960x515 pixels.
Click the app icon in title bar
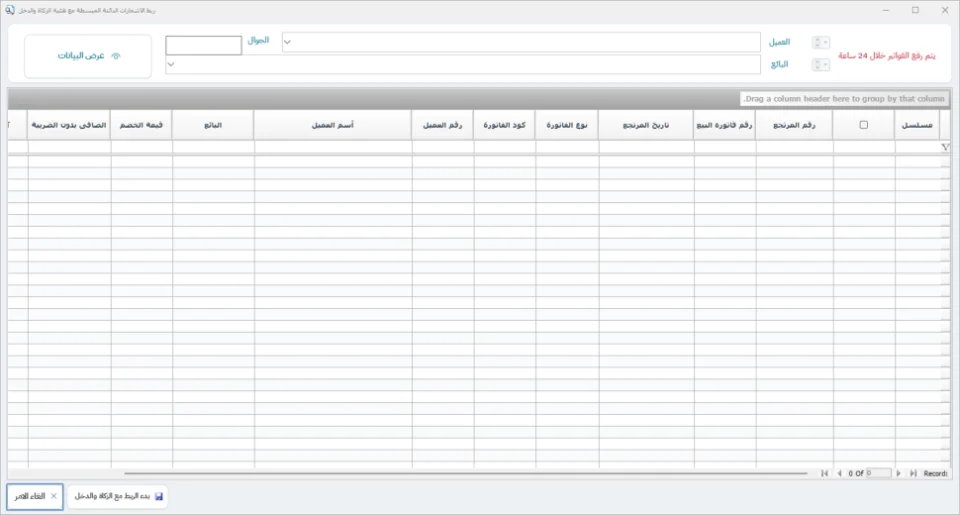pos(10,10)
